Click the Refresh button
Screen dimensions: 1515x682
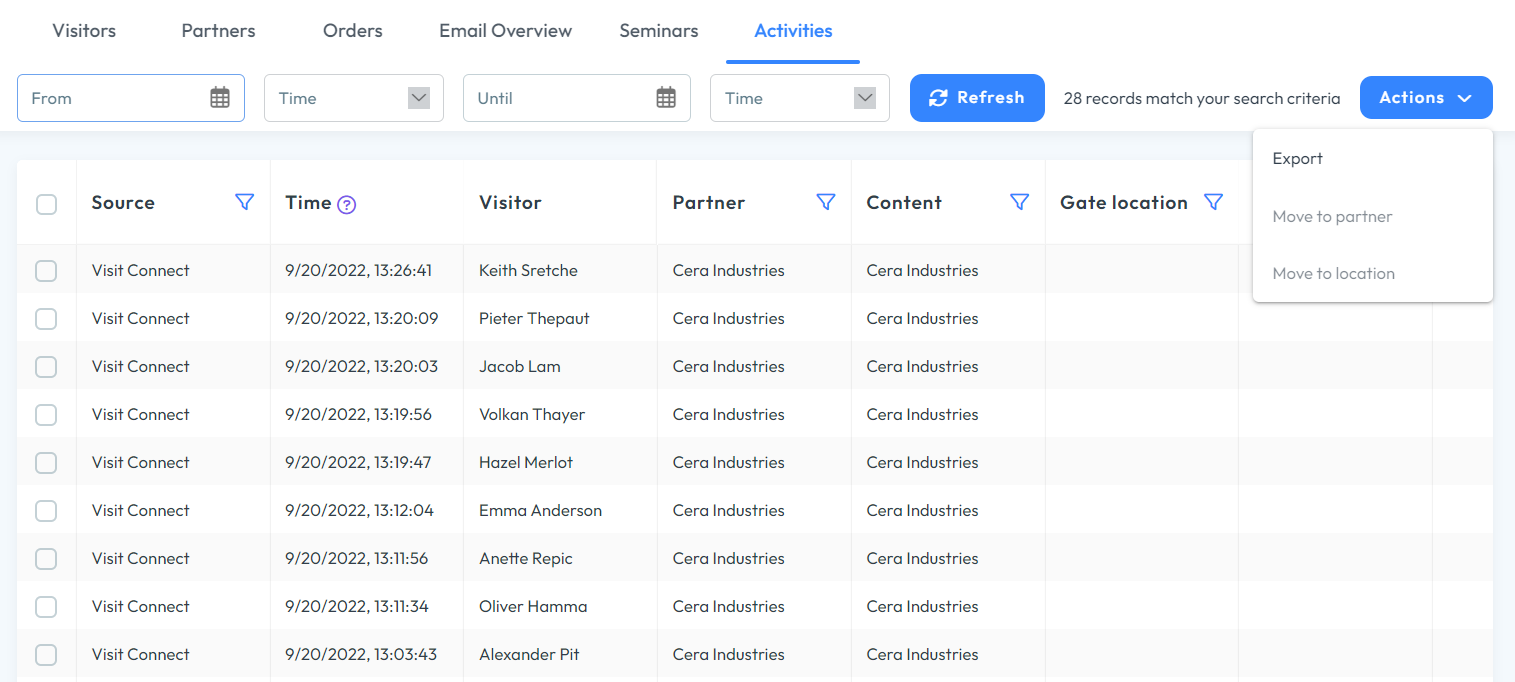(x=977, y=97)
